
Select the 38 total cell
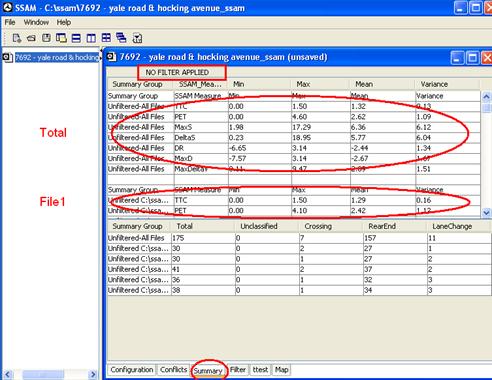point(203,290)
